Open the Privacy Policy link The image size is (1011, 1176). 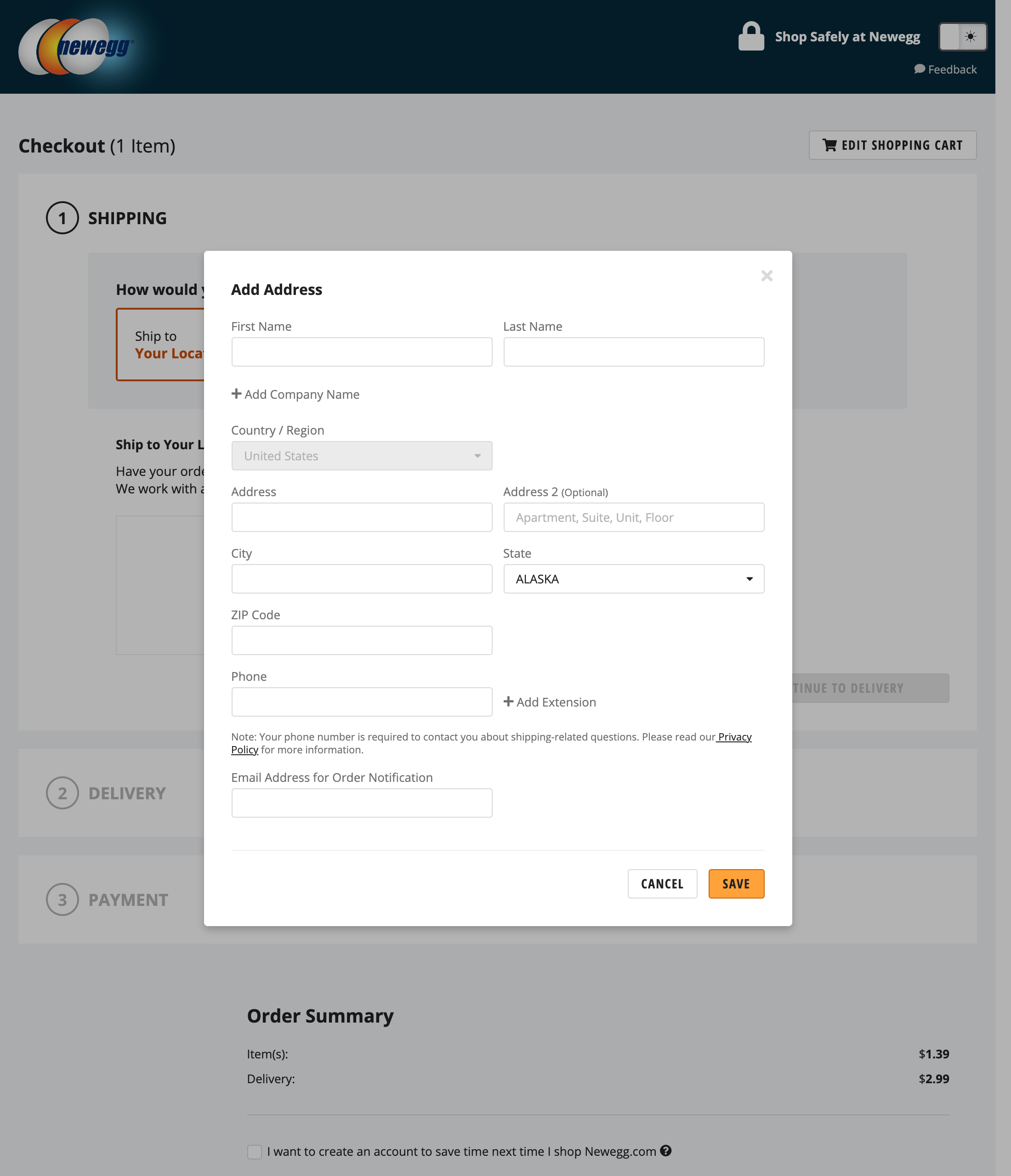(x=734, y=737)
